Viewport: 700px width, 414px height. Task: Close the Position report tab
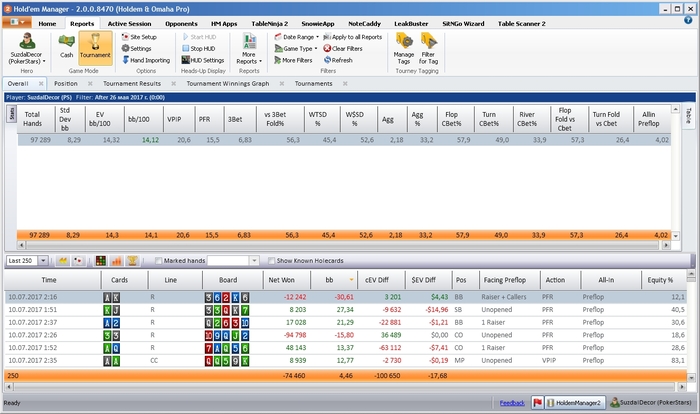[x=90, y=84]
